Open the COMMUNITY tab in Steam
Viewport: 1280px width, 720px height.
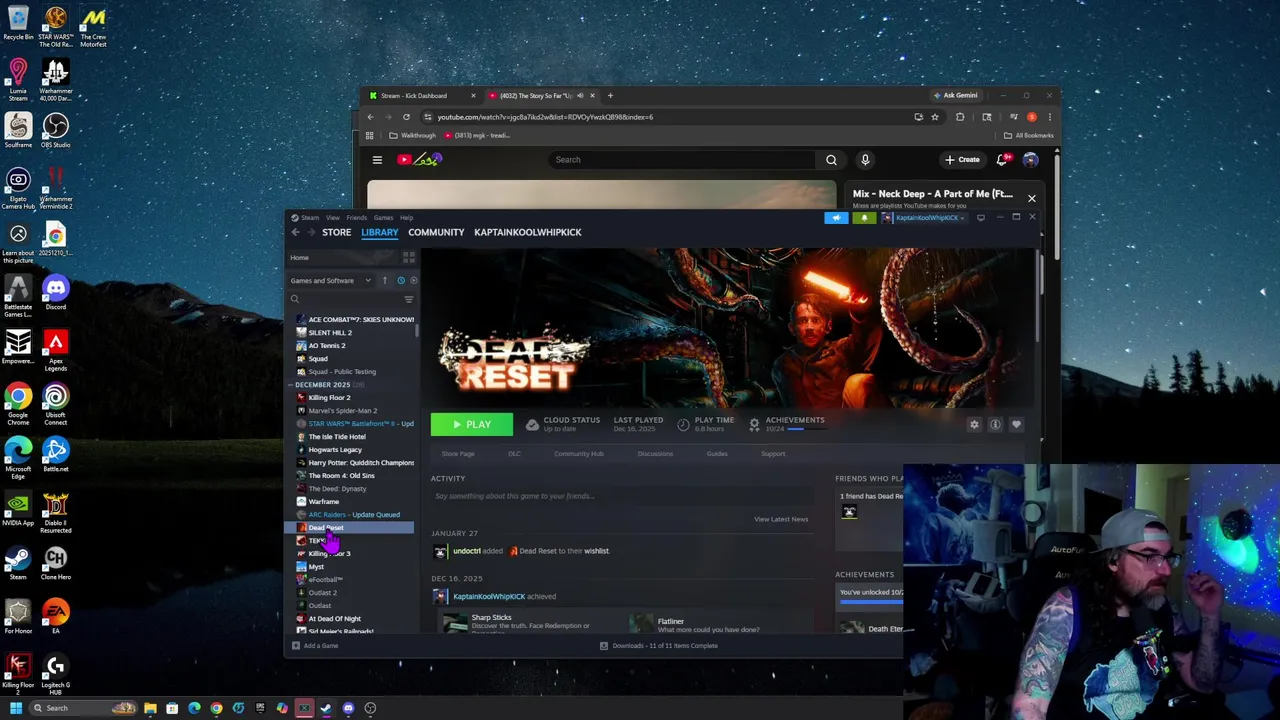click(436, 232)
